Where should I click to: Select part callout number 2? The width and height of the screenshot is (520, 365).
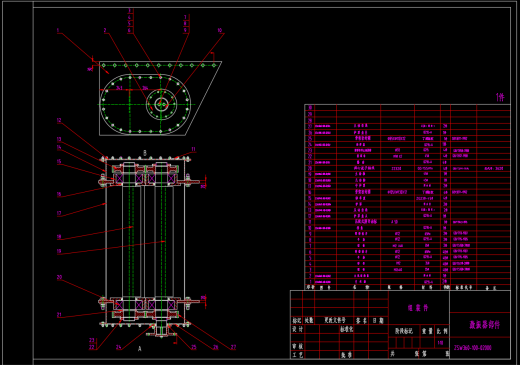[x=105, y=30]
